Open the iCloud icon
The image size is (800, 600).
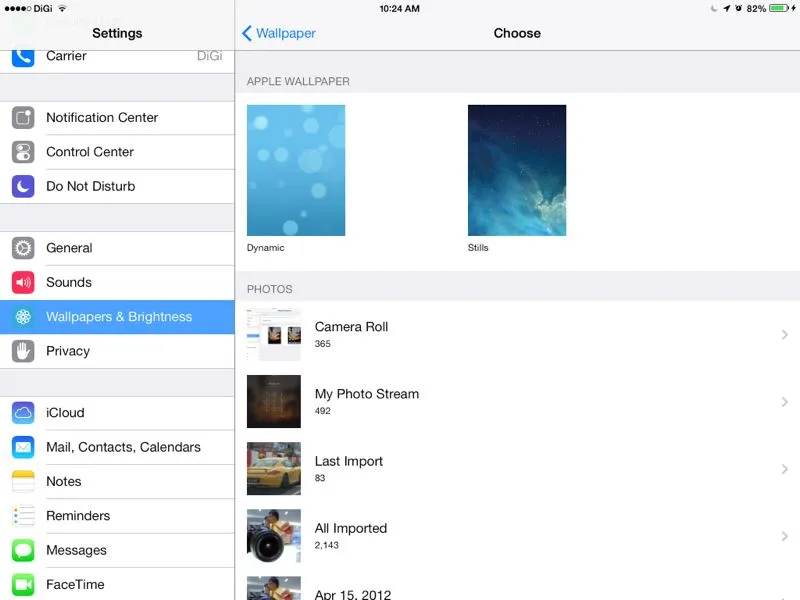[x=23, y=413]
